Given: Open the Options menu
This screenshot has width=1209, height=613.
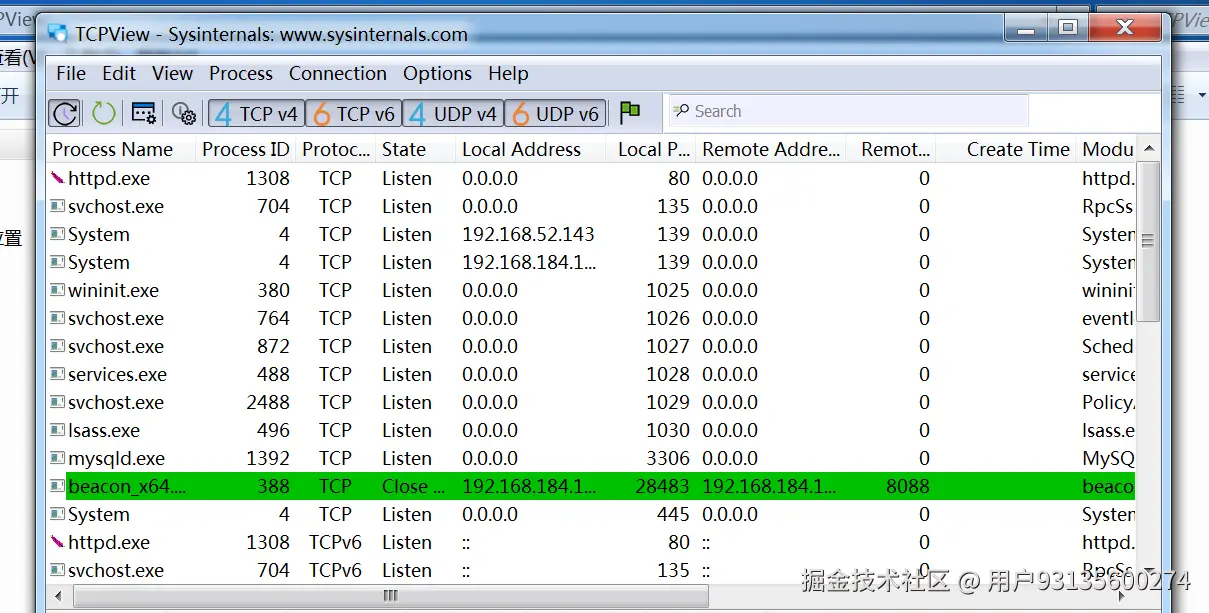Looking at the screenshot, I should [x=438, y=73].
